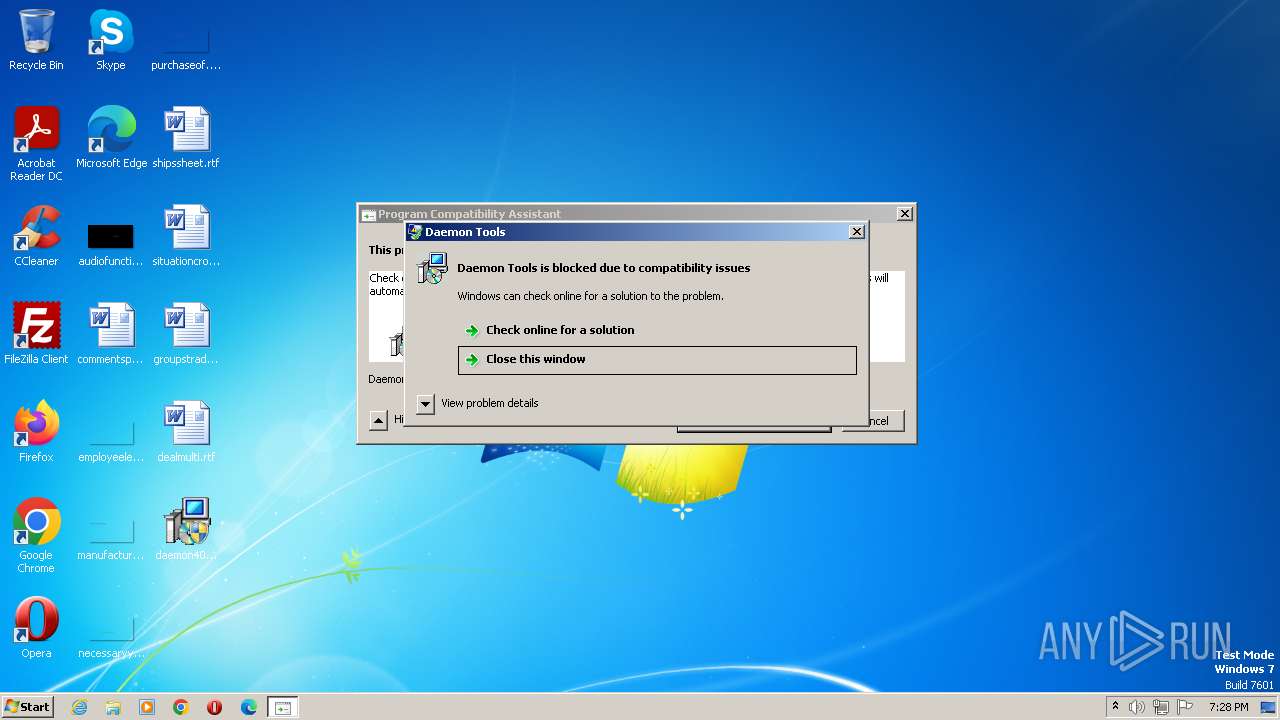Select the daemon40 installer icon
Viewport: 1280px width, 720px height.
click(x=186, y=530)
